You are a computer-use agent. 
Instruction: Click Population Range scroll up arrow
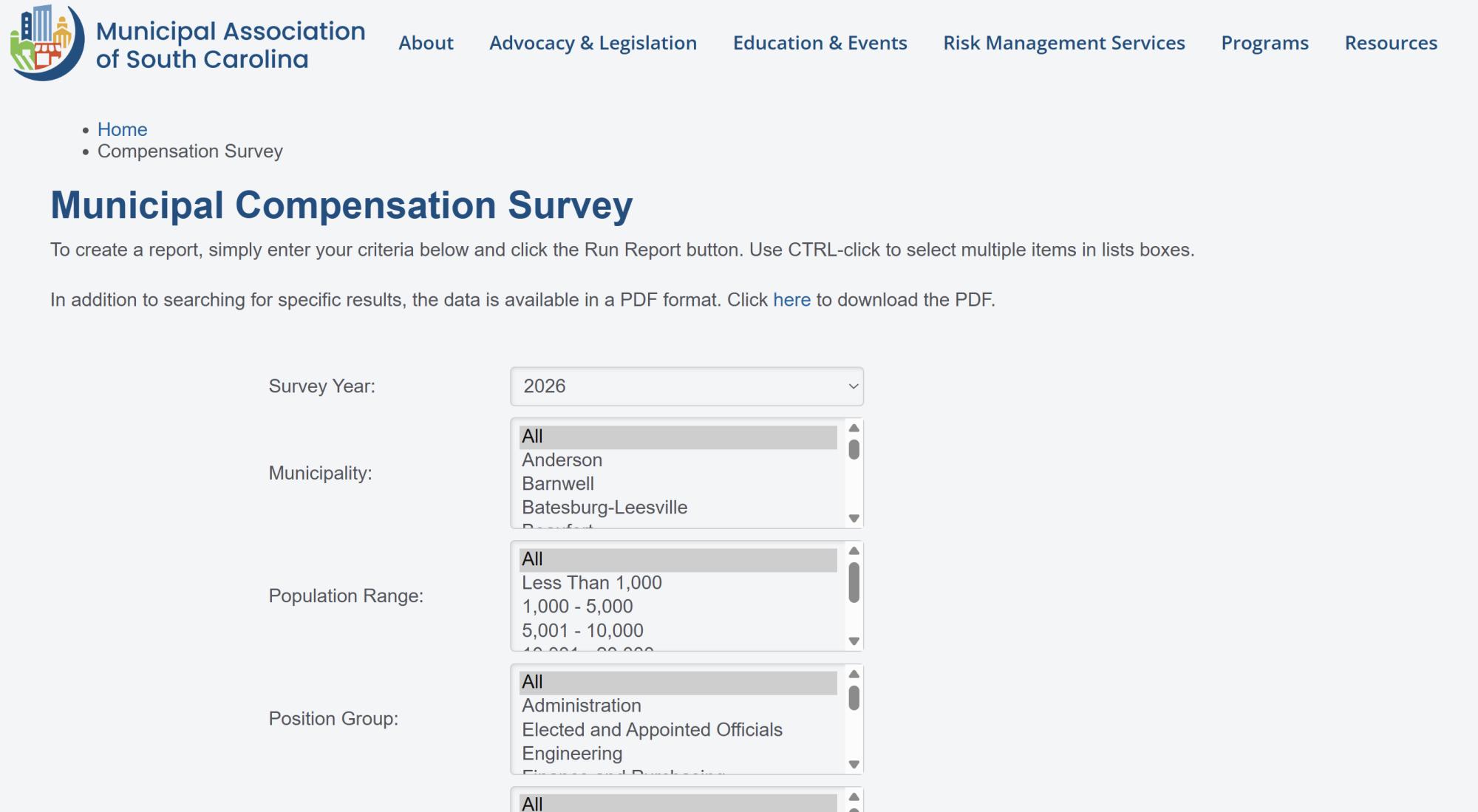(x=854, y=550)
